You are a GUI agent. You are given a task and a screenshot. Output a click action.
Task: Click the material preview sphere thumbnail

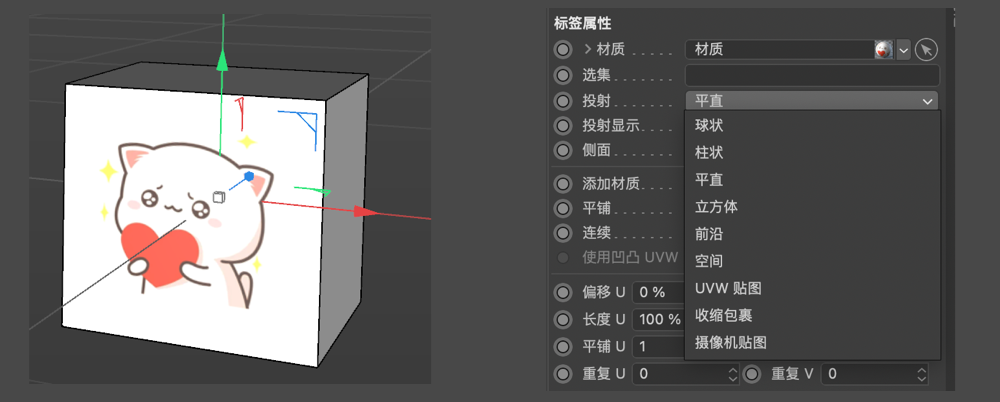tap(883, 50)
